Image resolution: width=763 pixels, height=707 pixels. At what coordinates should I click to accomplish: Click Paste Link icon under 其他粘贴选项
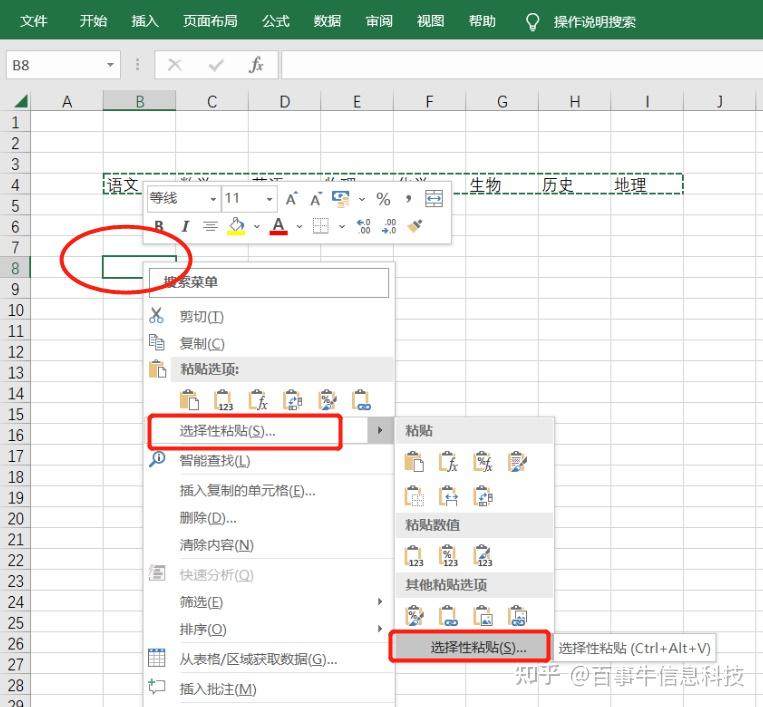point(448,616)
